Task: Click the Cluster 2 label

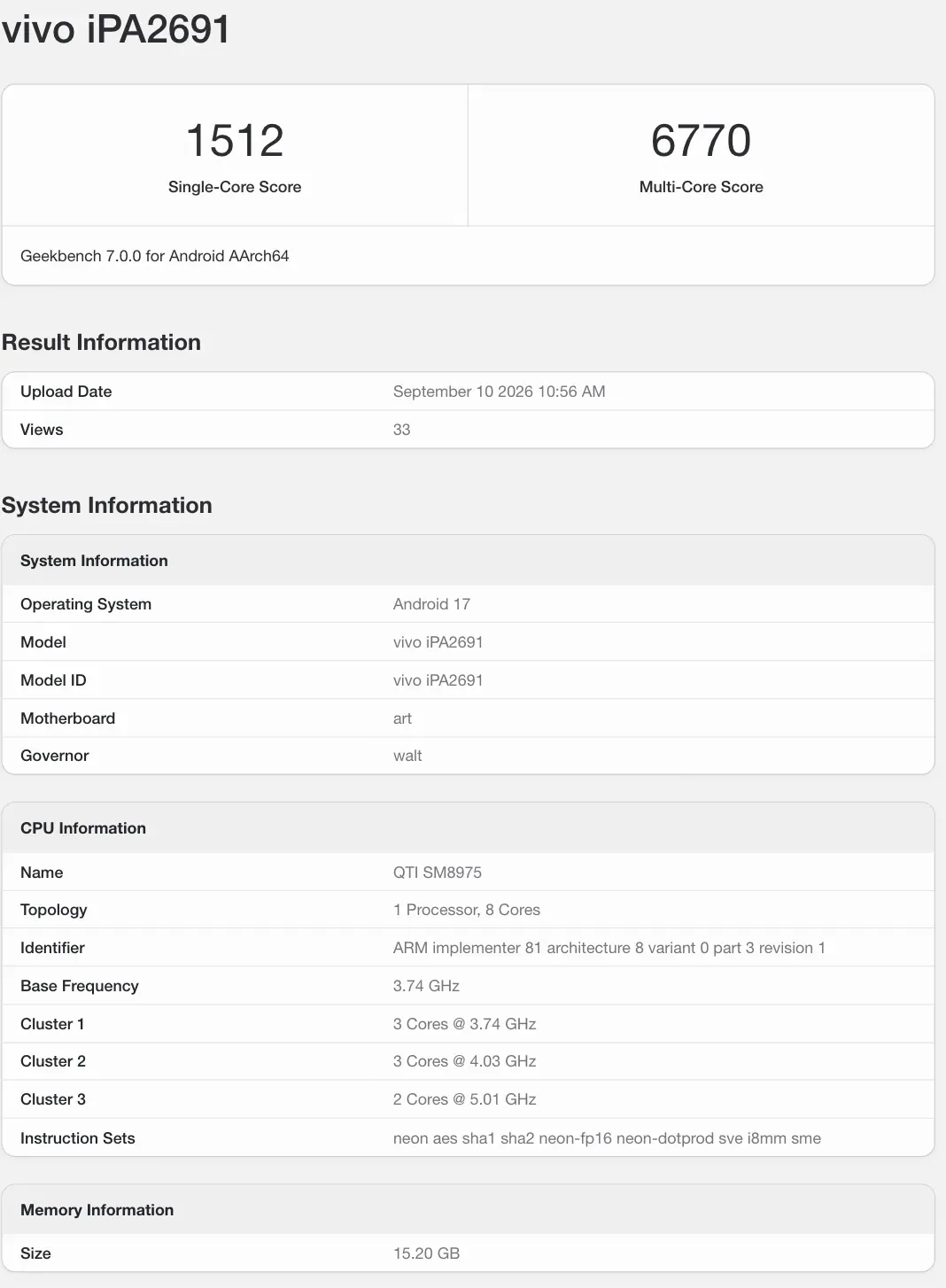Action: pyautogui.click(x=53, y=1061)
